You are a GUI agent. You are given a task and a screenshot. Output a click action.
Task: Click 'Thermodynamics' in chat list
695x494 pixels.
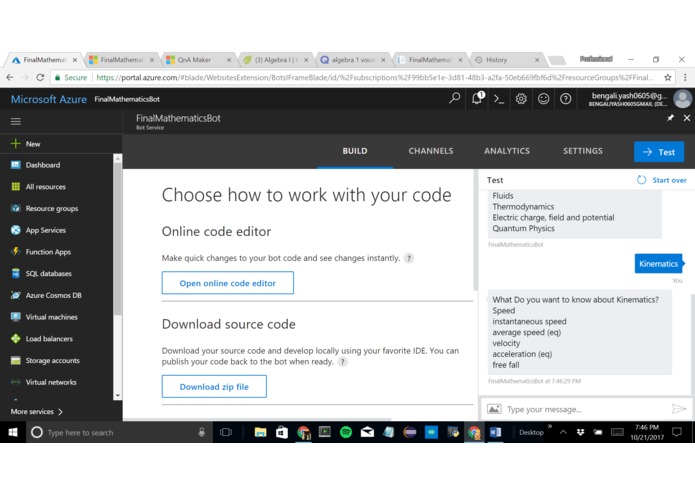523,206
